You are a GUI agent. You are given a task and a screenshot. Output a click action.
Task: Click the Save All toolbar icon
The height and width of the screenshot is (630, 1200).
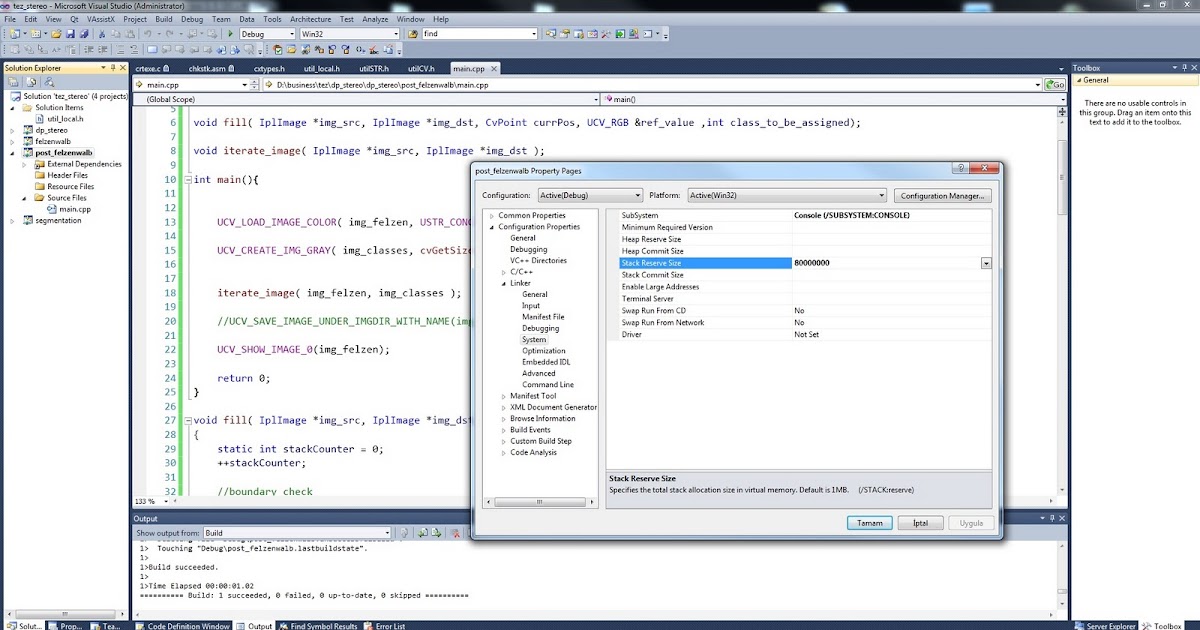(84, 34)
